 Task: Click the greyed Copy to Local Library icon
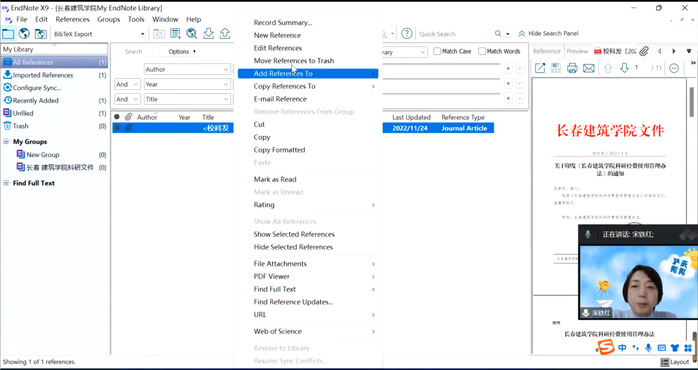[x=159, y=34]
